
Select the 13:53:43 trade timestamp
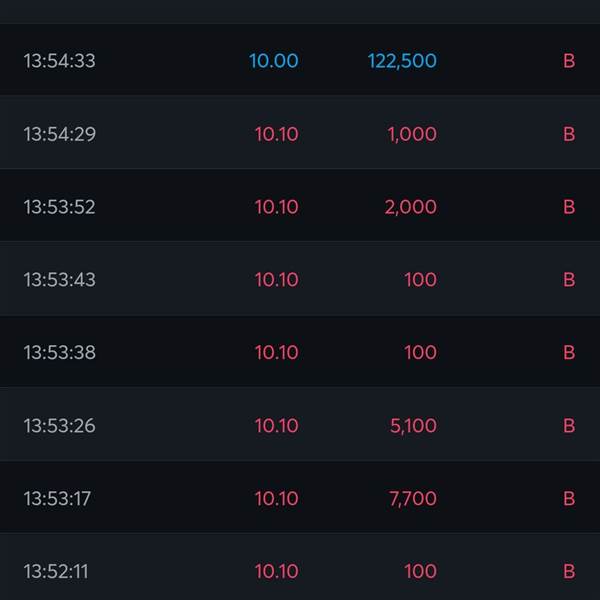tap(60, 280)
